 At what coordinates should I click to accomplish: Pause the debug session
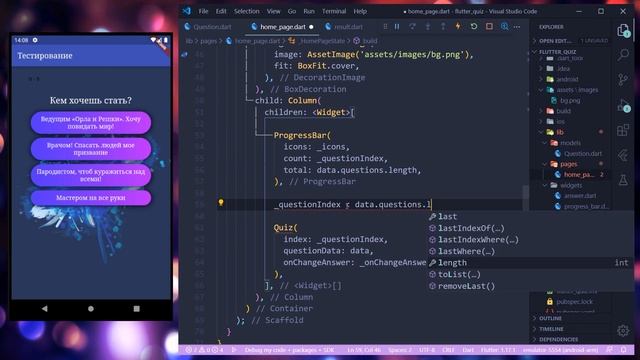coord(397,27)
